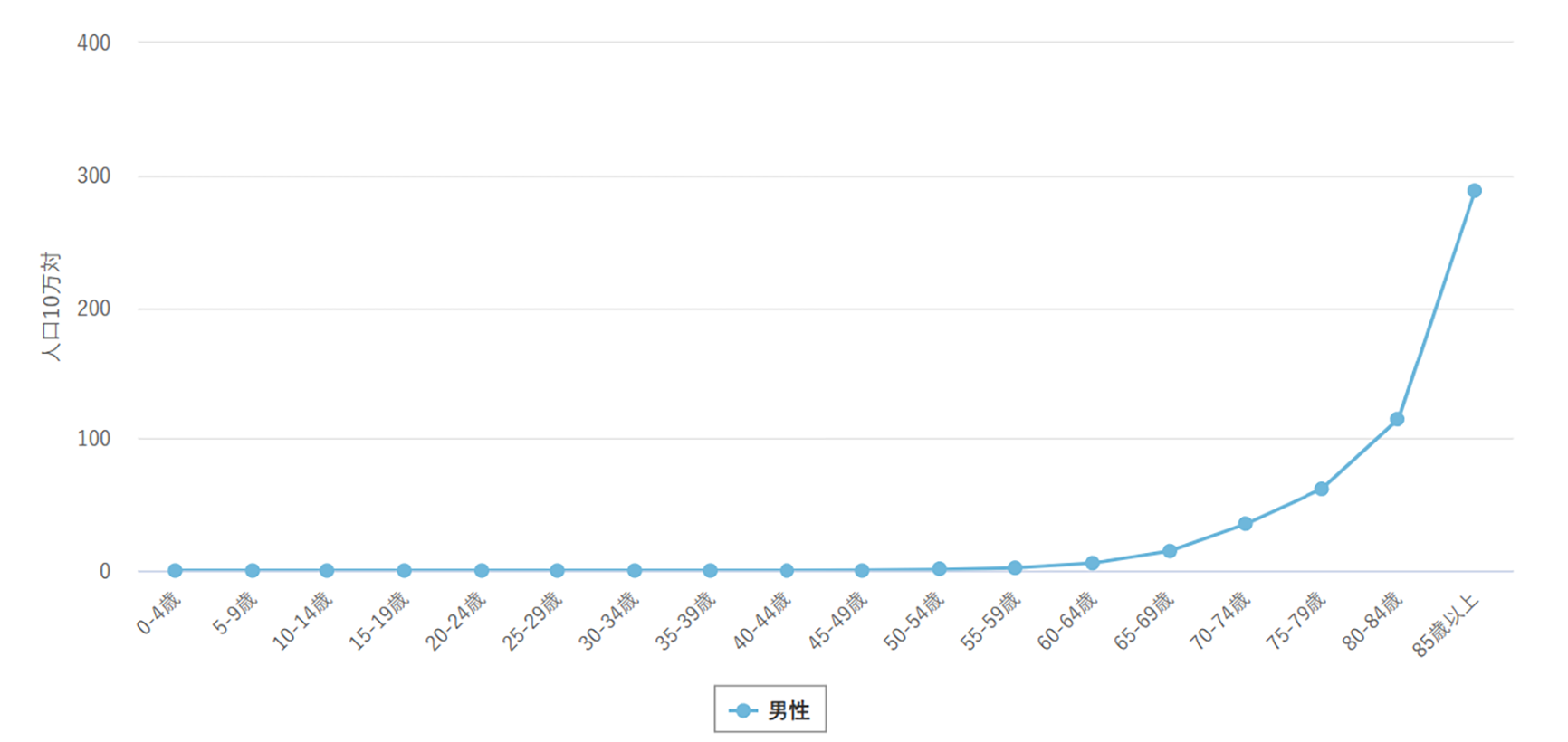The image size is (1568, 742).
Task: Click the 5-9歳 data point marker
Action: click(252, 571)
